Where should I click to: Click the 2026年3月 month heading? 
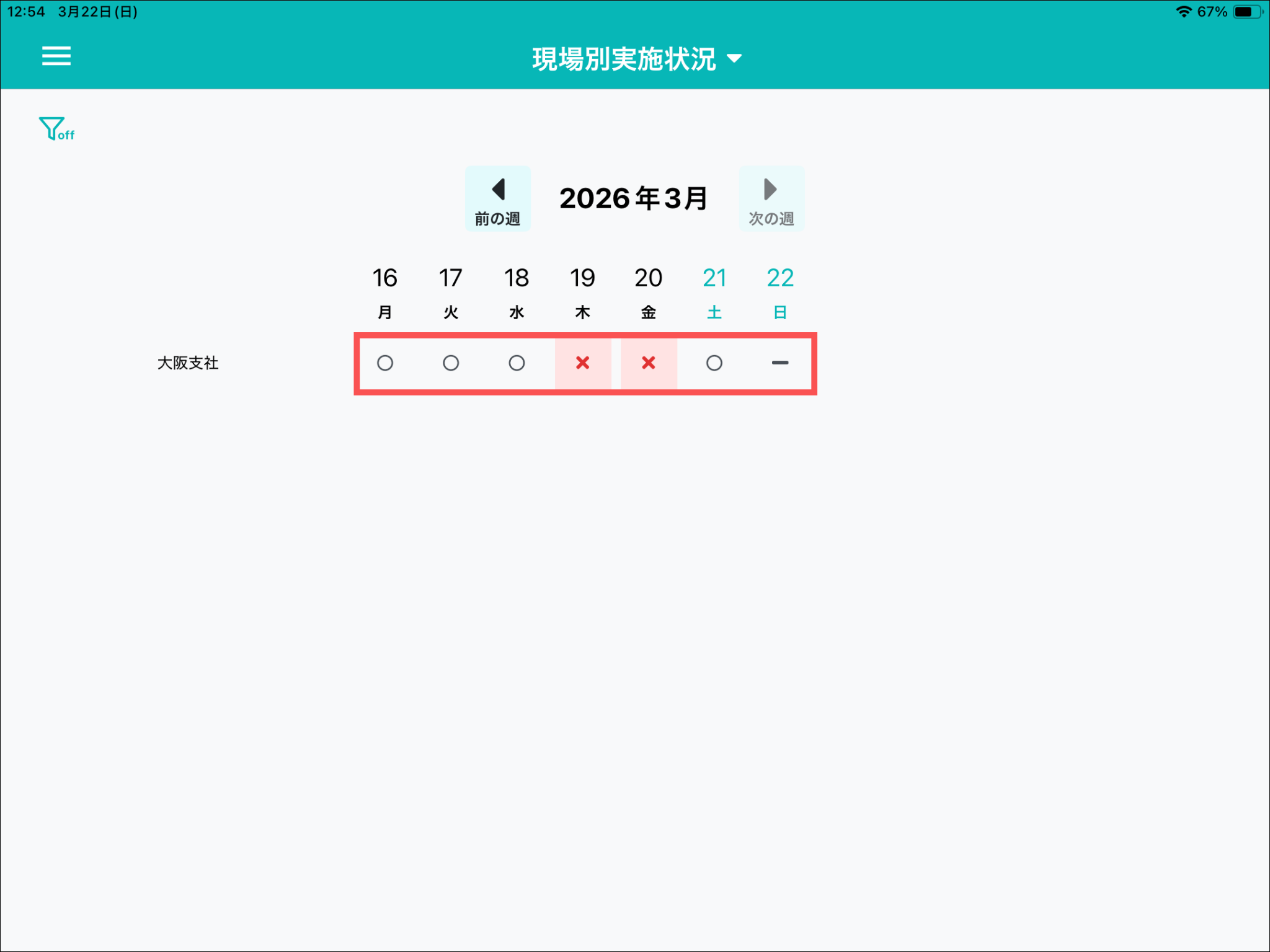coord(633,199)
